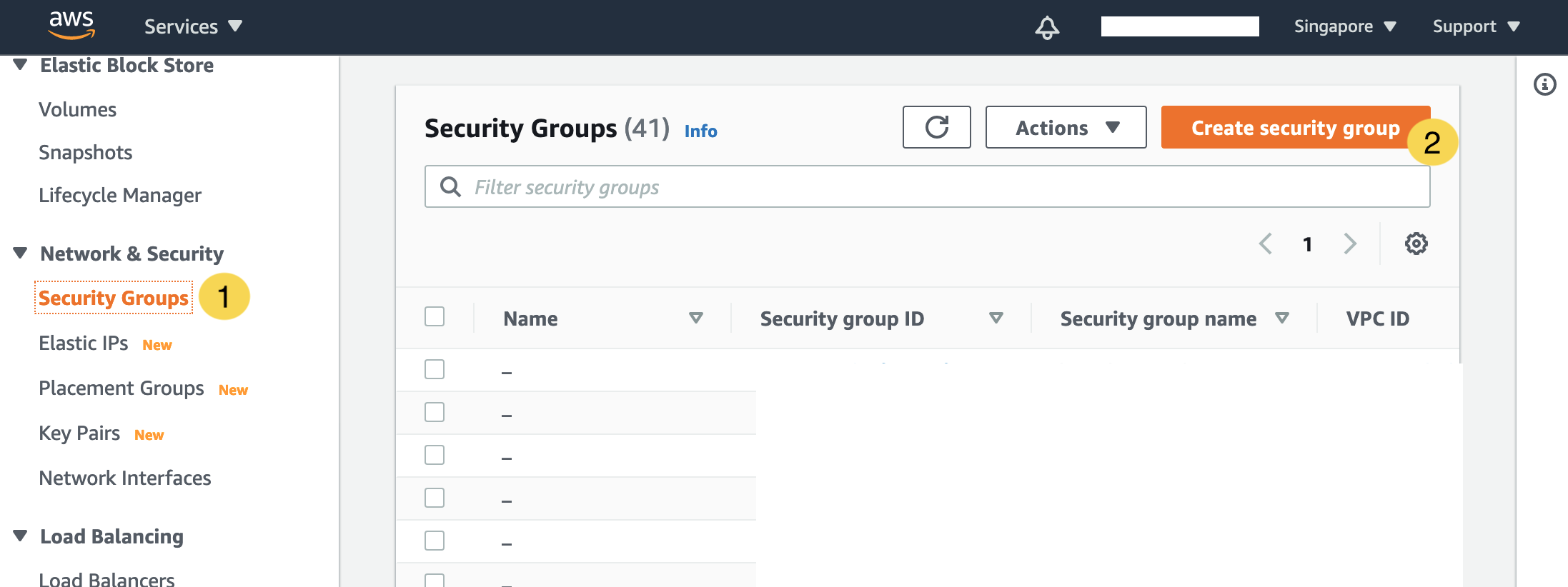
Task: Open the AWS logo home link
Action: pyautogui.click(x=71, y=26)
